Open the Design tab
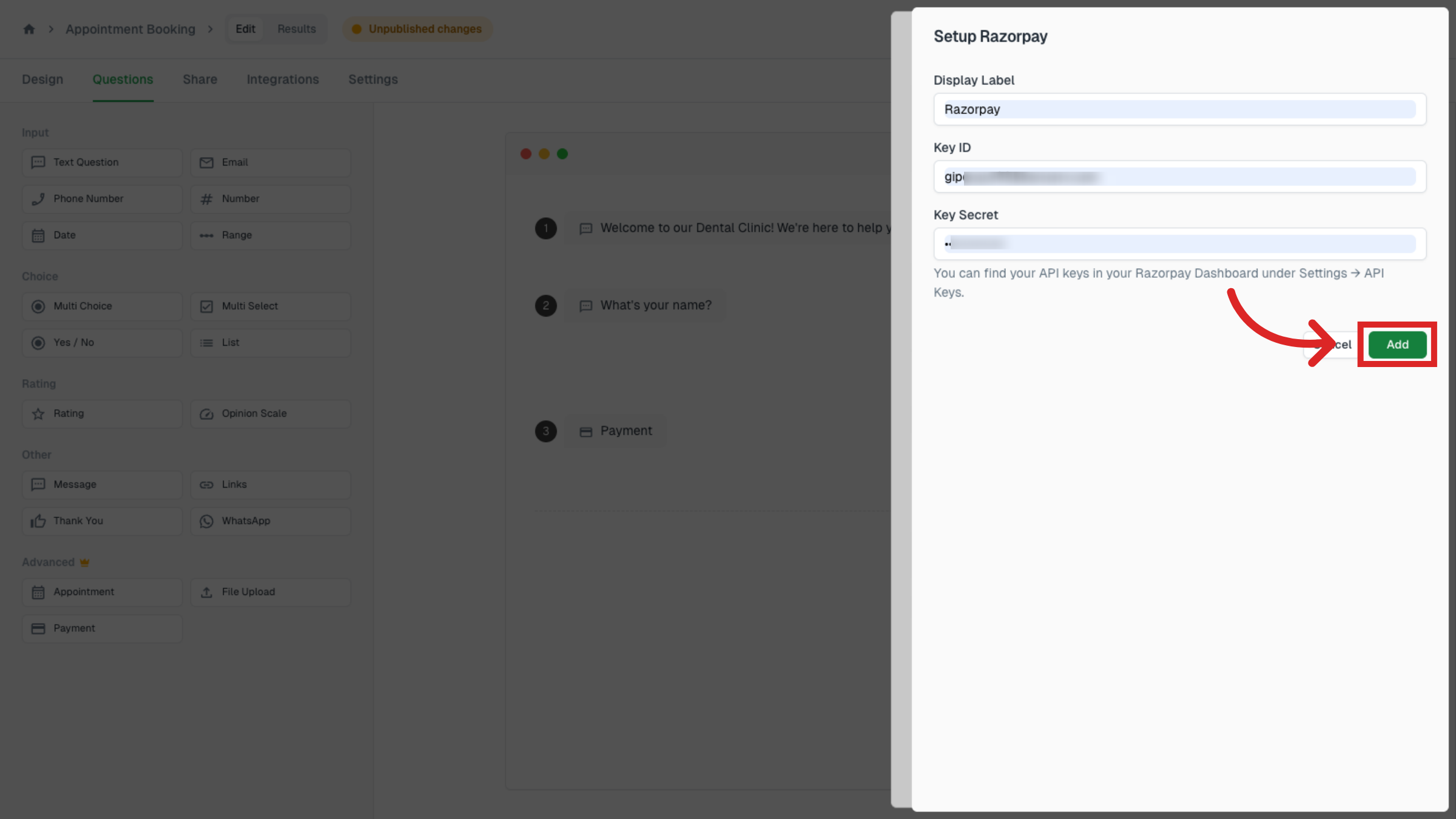Image resolution: width=1456 pixels, height=819 pixels. click(x=42, y=79)
